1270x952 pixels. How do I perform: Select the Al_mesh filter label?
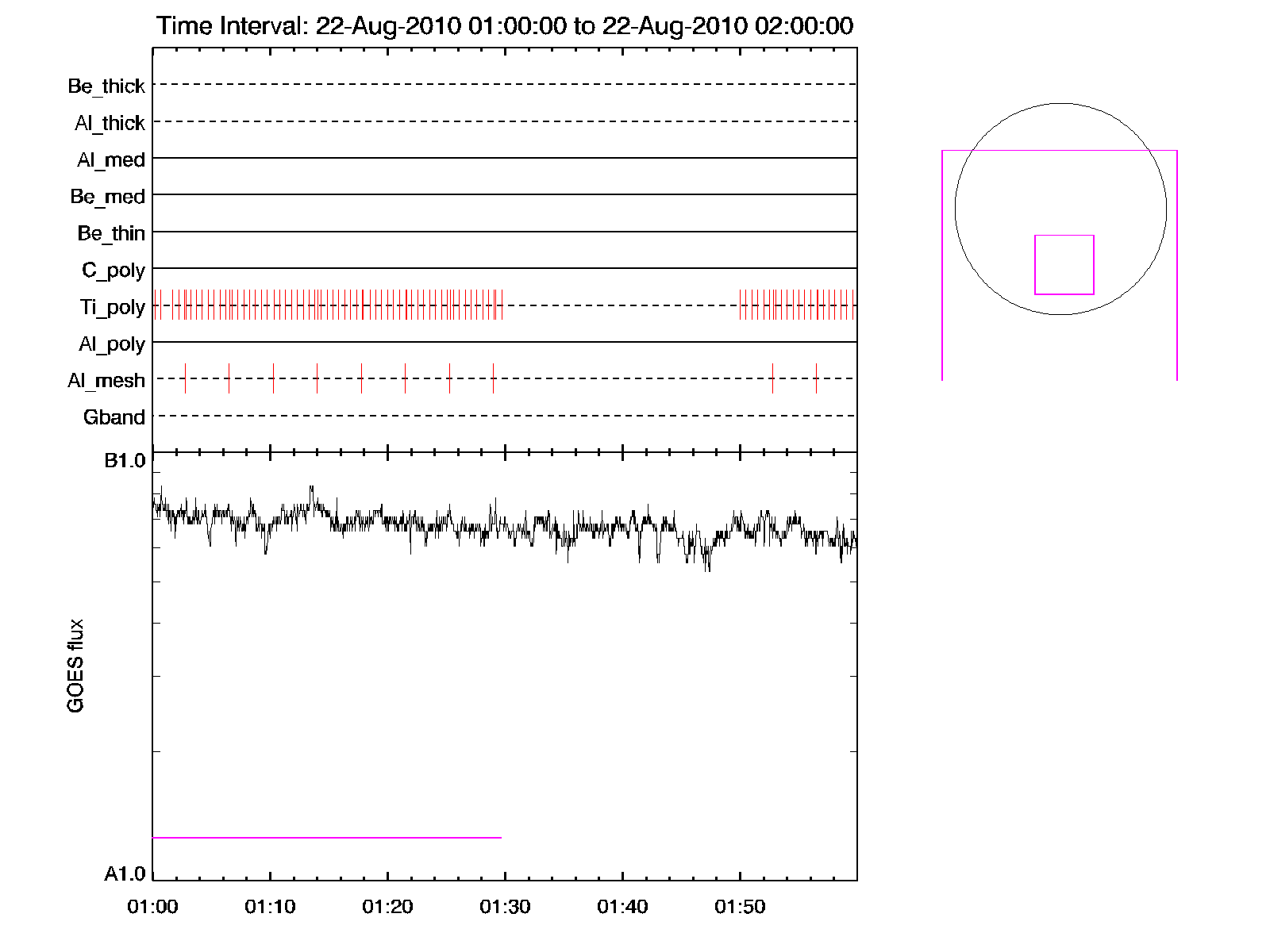106,381
